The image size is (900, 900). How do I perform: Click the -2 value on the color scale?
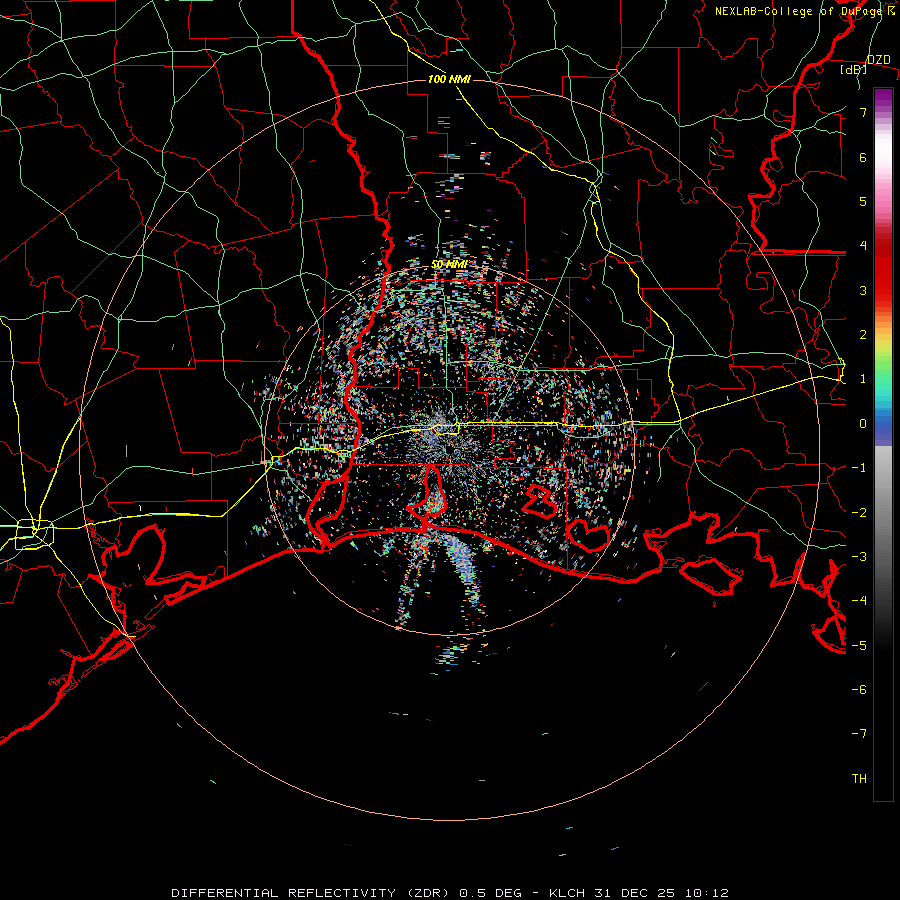pos(859,512)
